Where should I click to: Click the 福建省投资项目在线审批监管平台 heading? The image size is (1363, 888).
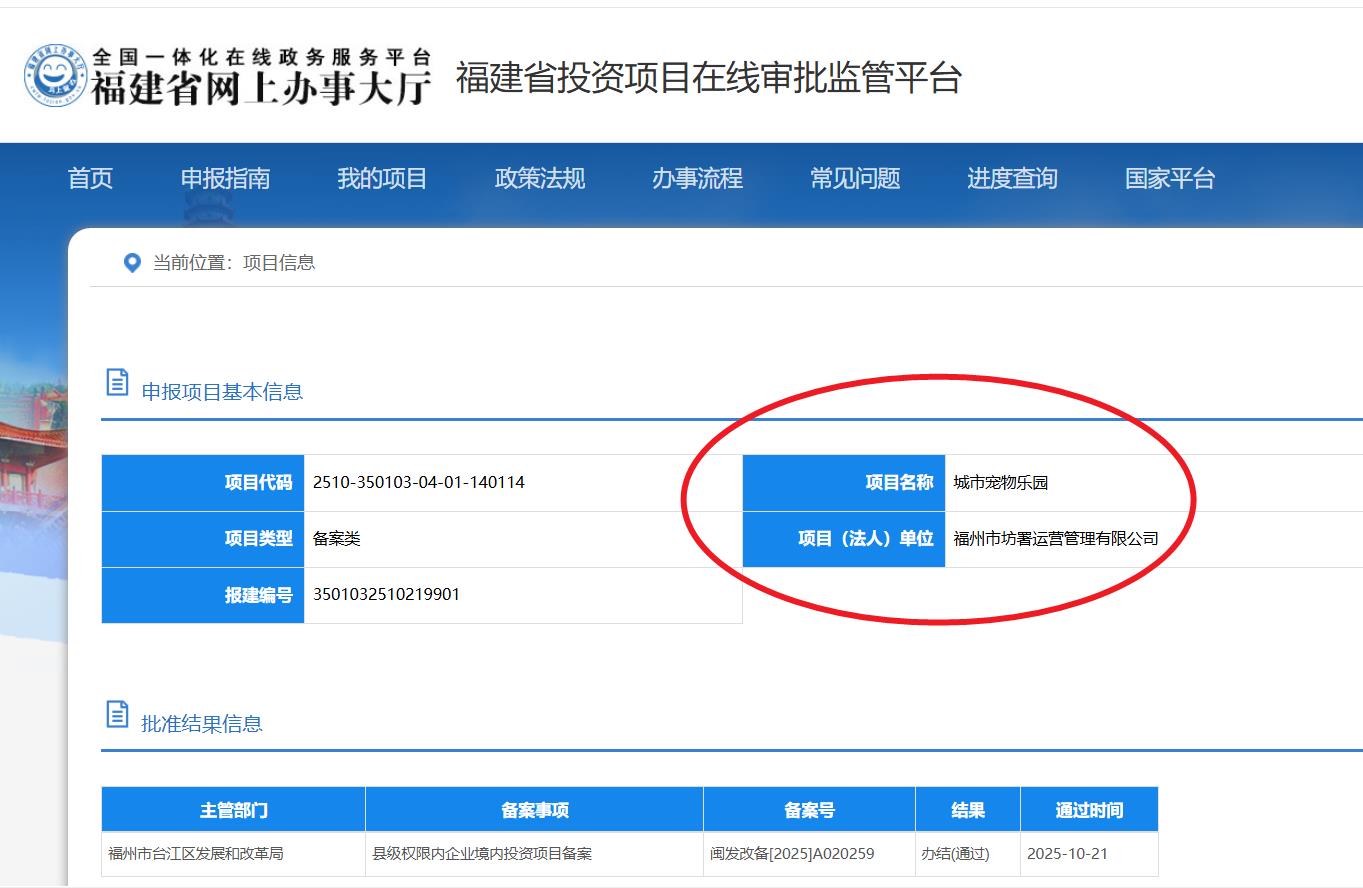pos(708,78)
